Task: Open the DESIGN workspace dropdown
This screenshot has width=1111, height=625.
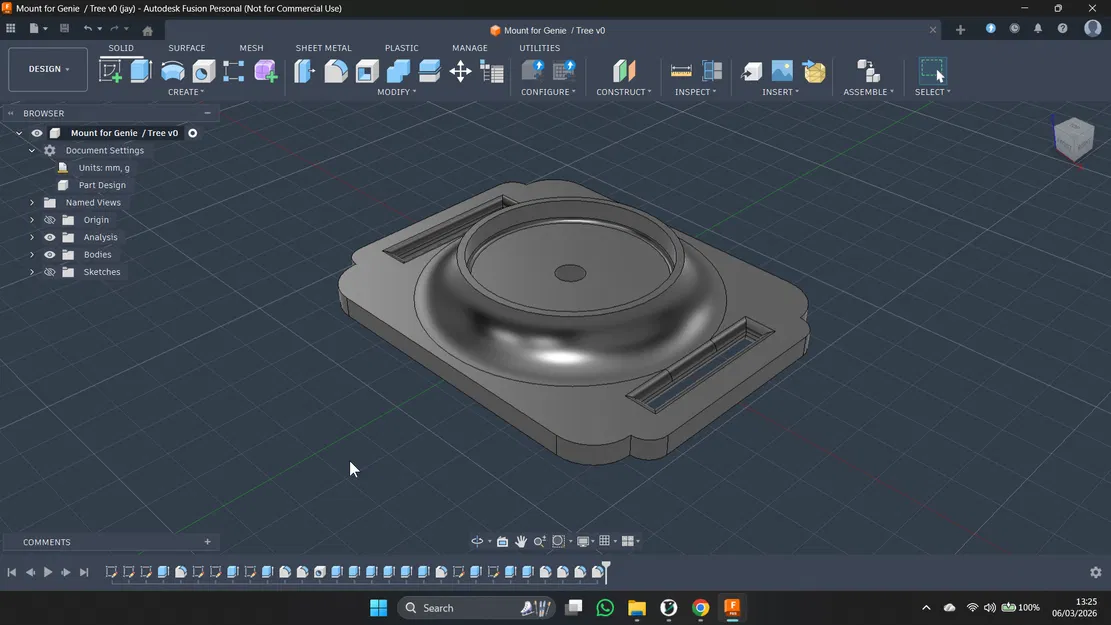Action: coord(48,69)
